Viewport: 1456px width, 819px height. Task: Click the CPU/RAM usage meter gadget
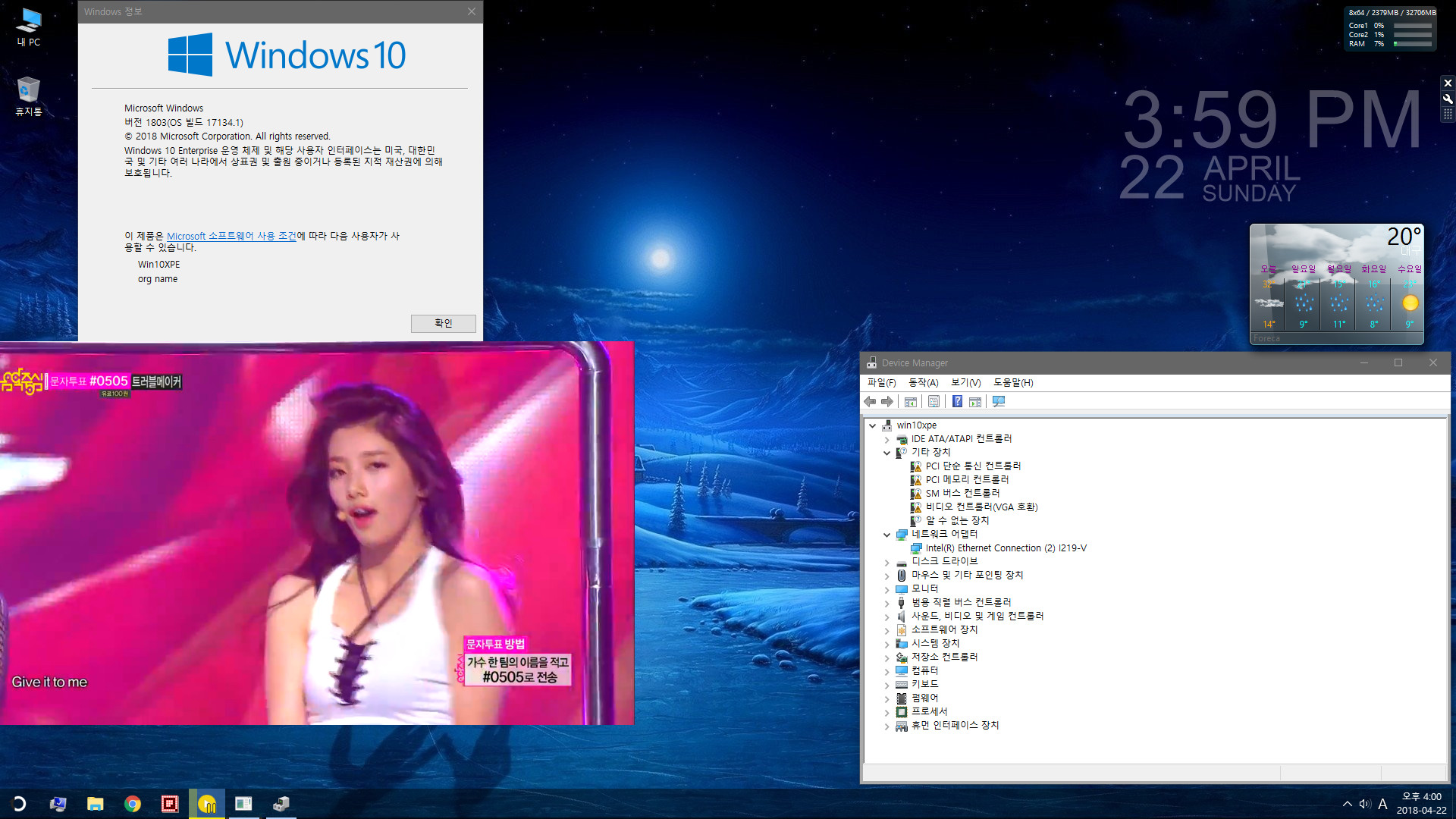point(1391,28)
